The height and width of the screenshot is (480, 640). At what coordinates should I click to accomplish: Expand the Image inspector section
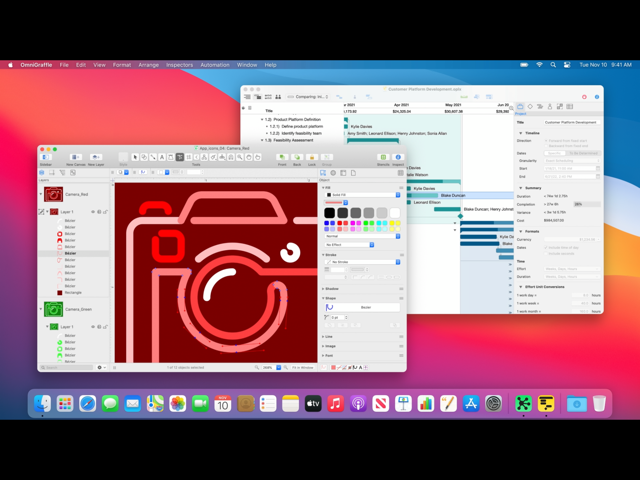coord(323,346)
